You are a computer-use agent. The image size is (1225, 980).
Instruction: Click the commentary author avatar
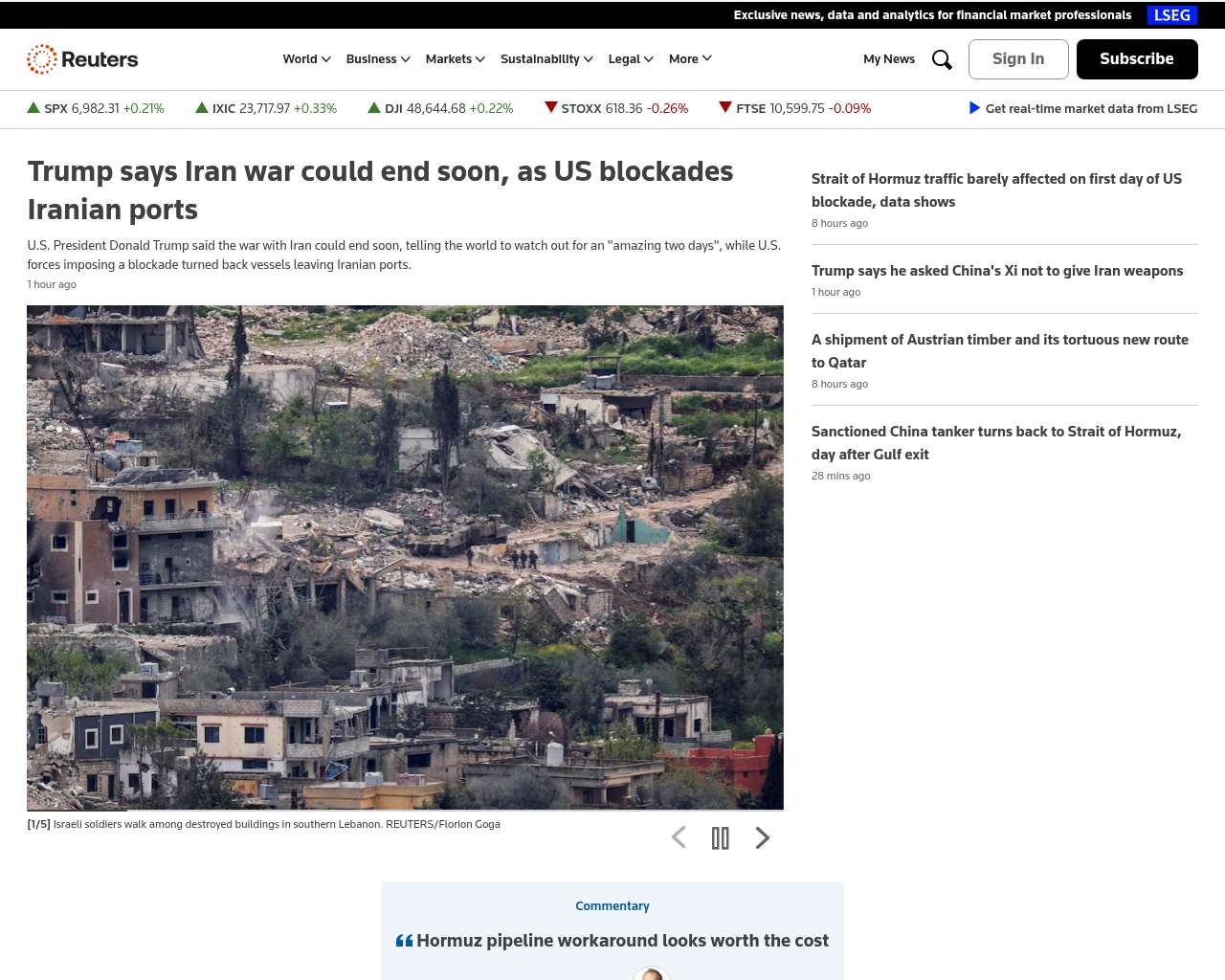coord(651,973)
